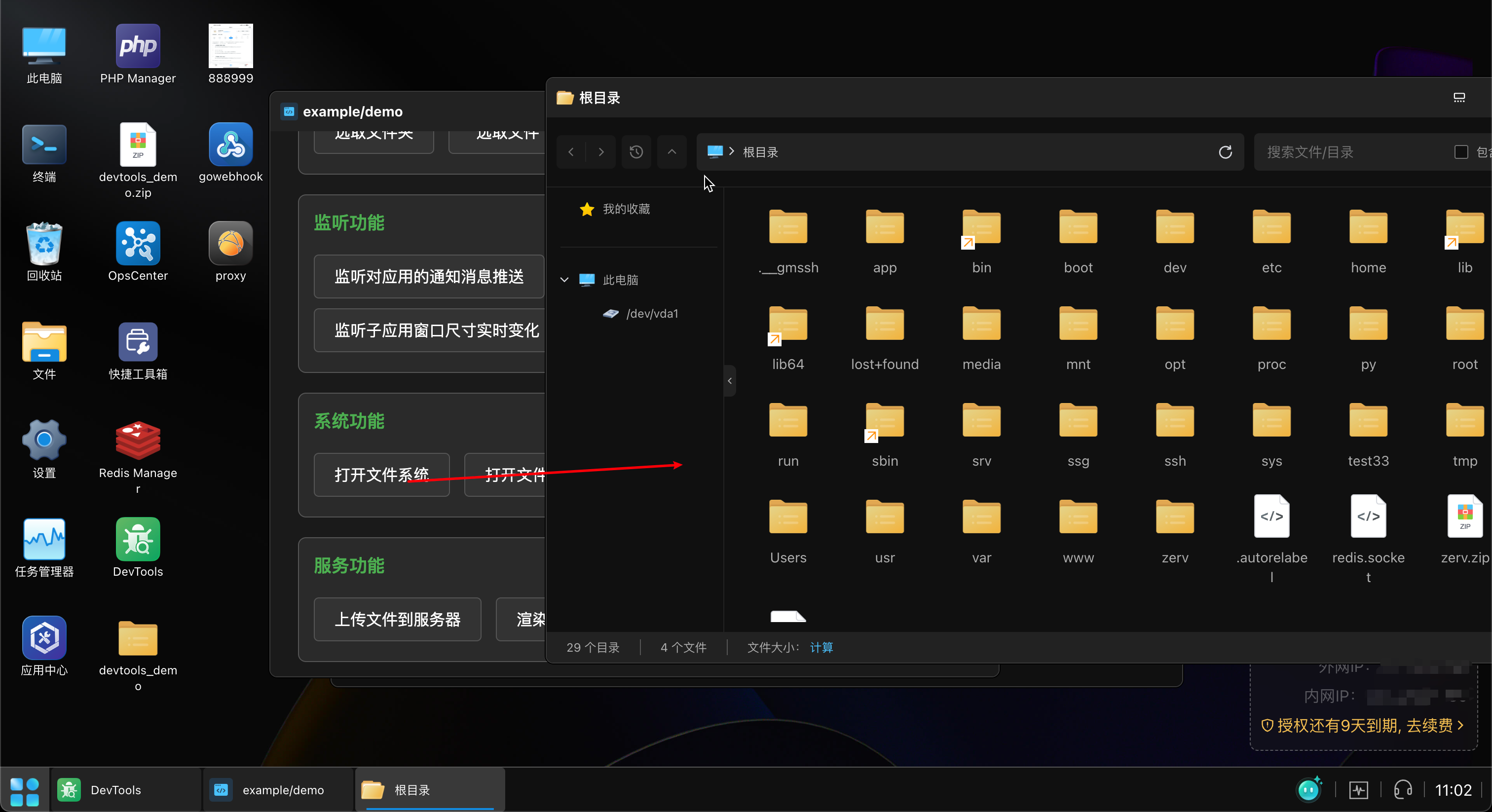Viewport: 1492px width, 812px height.
Task: Toggle the checkbox next to the search field
Action: (1461, 152)
